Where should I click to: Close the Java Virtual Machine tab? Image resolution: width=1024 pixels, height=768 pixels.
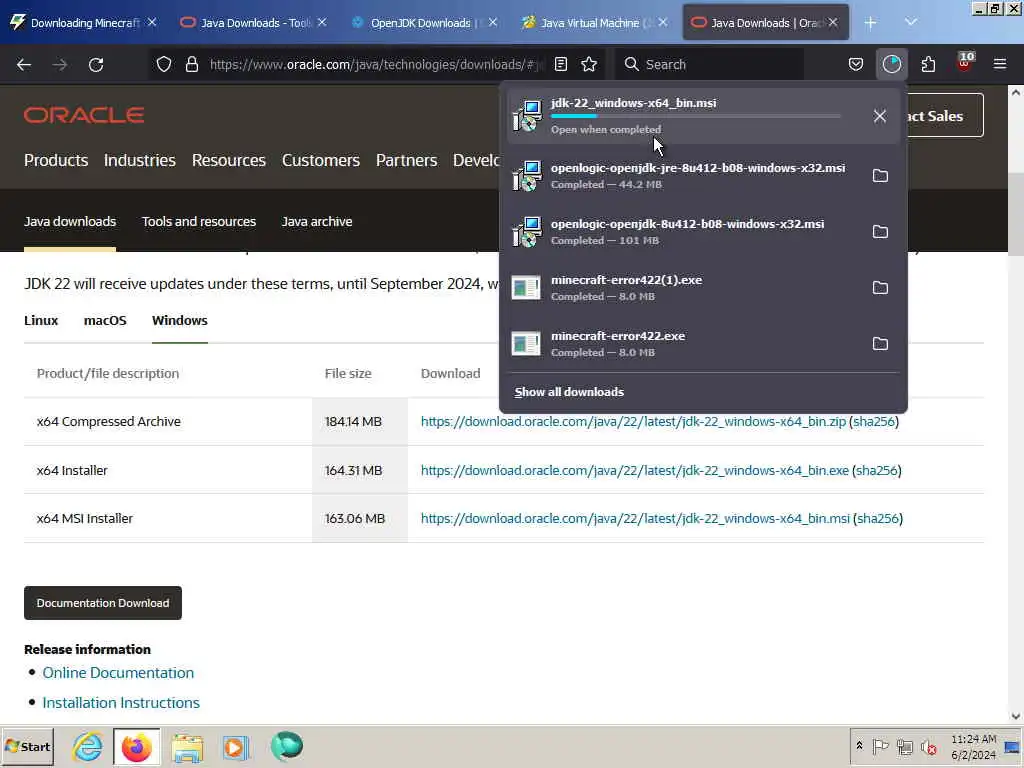click(x=663, y=22)
